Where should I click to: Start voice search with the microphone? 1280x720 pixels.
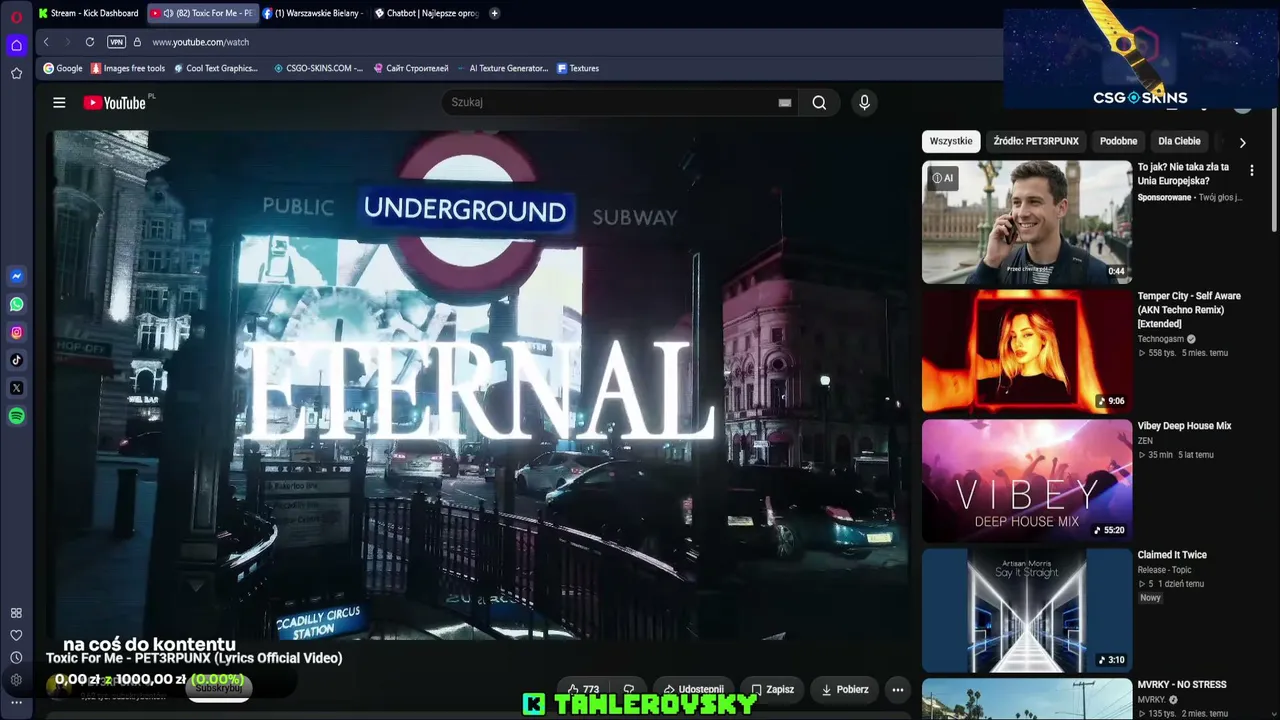click(x=865, y=102)
